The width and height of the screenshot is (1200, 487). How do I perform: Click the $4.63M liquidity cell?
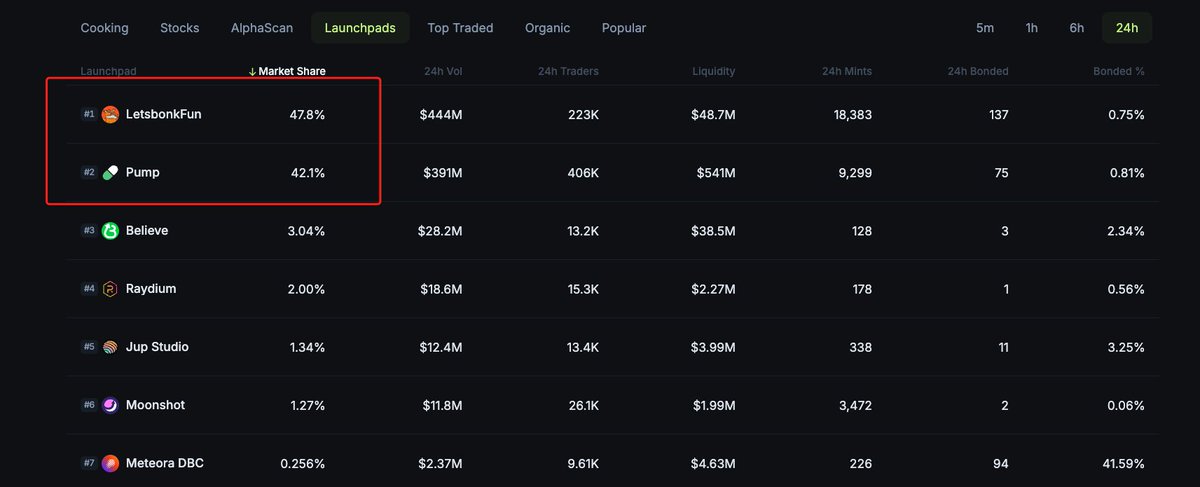(713, 463)
